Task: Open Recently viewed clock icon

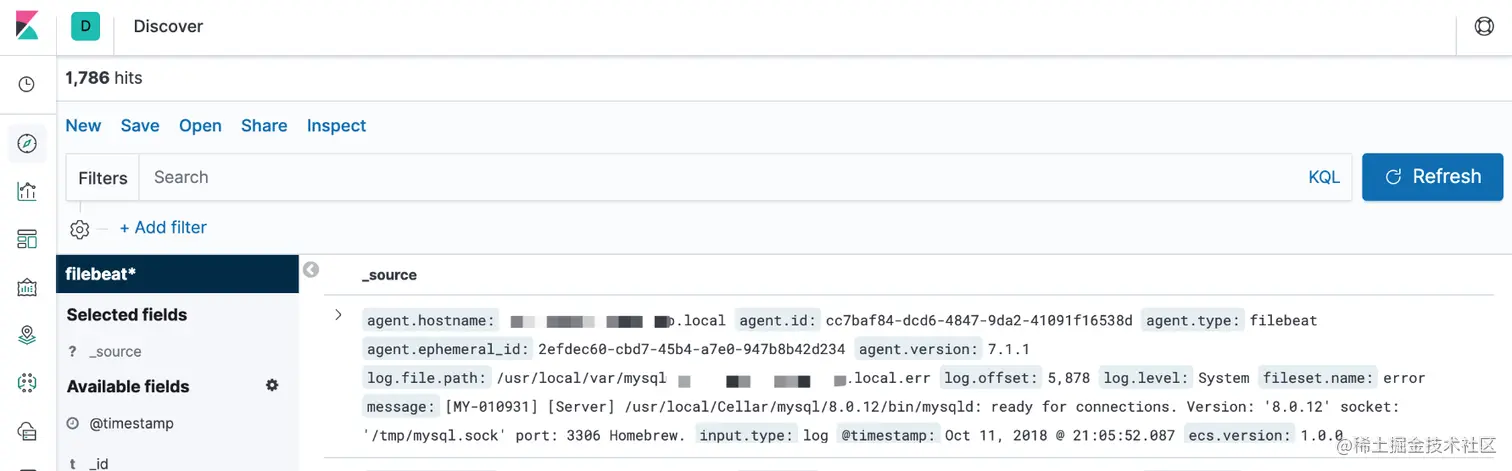Action: click(27, 85)
